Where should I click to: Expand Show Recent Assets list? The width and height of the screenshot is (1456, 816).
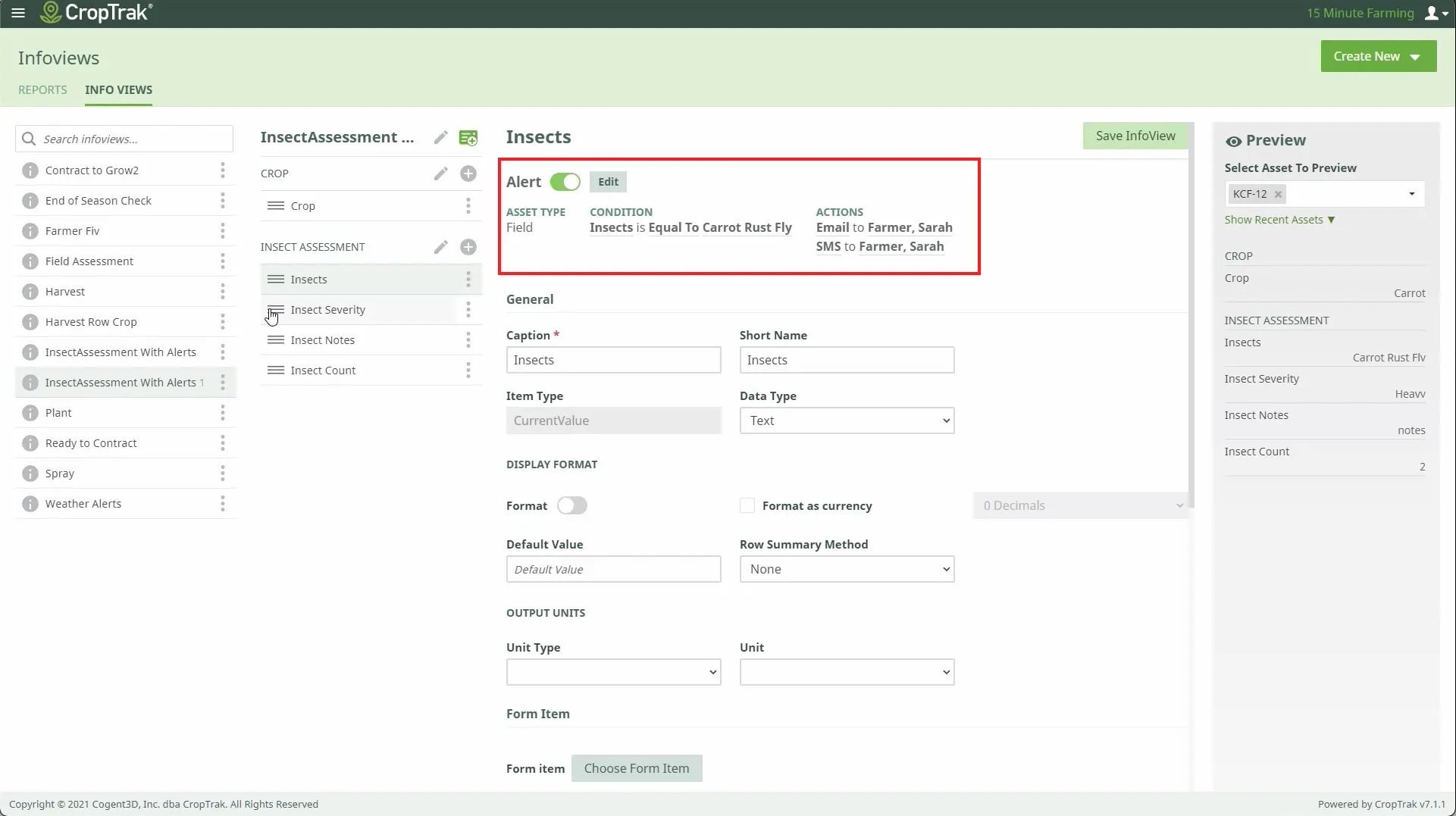1279,220
